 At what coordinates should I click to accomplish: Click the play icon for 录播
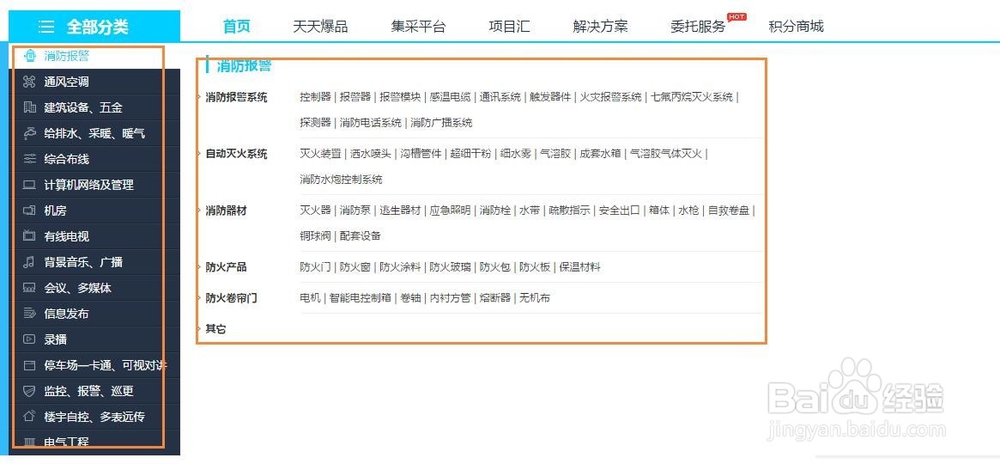click(x=29, y=339)
